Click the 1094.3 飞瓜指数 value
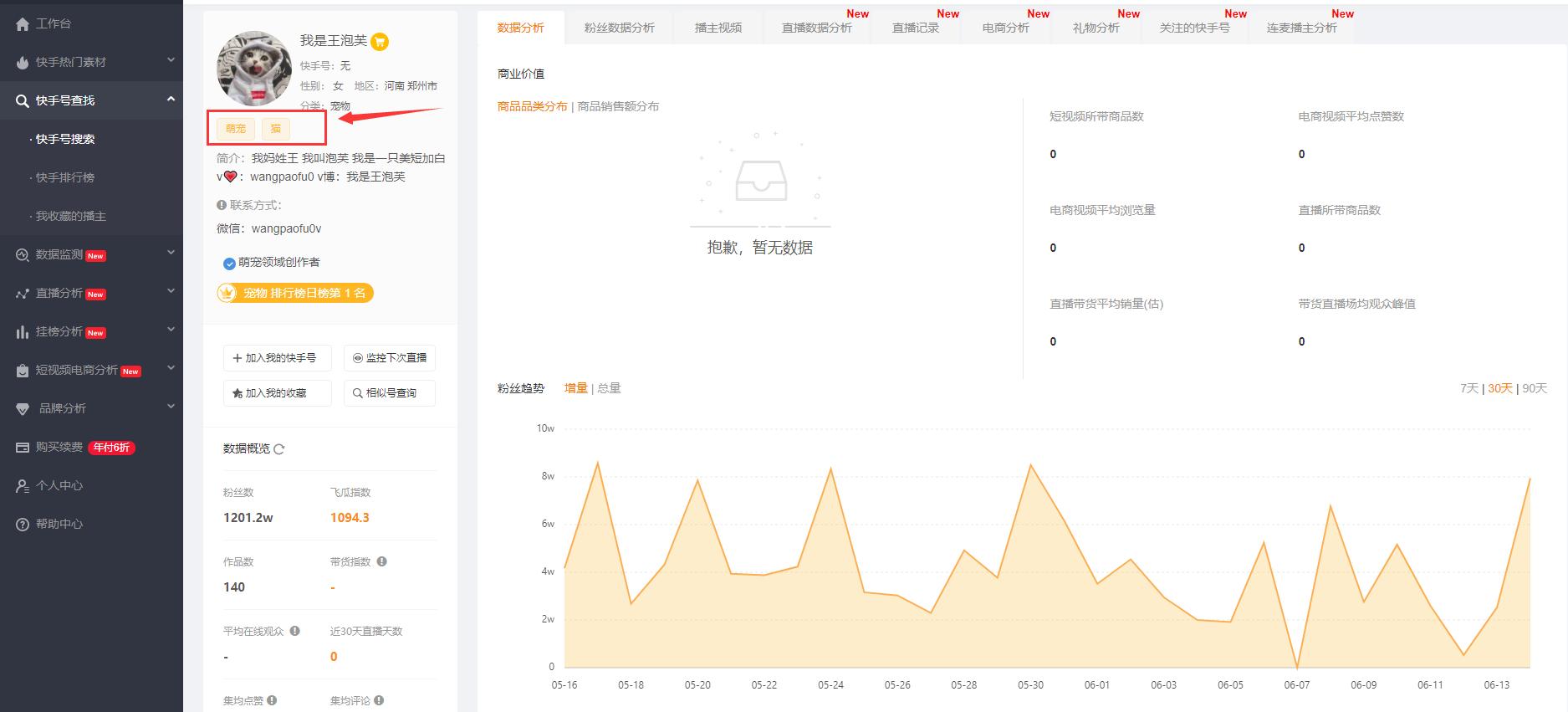The height and width of the screenshot is (712, 1568). [350, 518]
